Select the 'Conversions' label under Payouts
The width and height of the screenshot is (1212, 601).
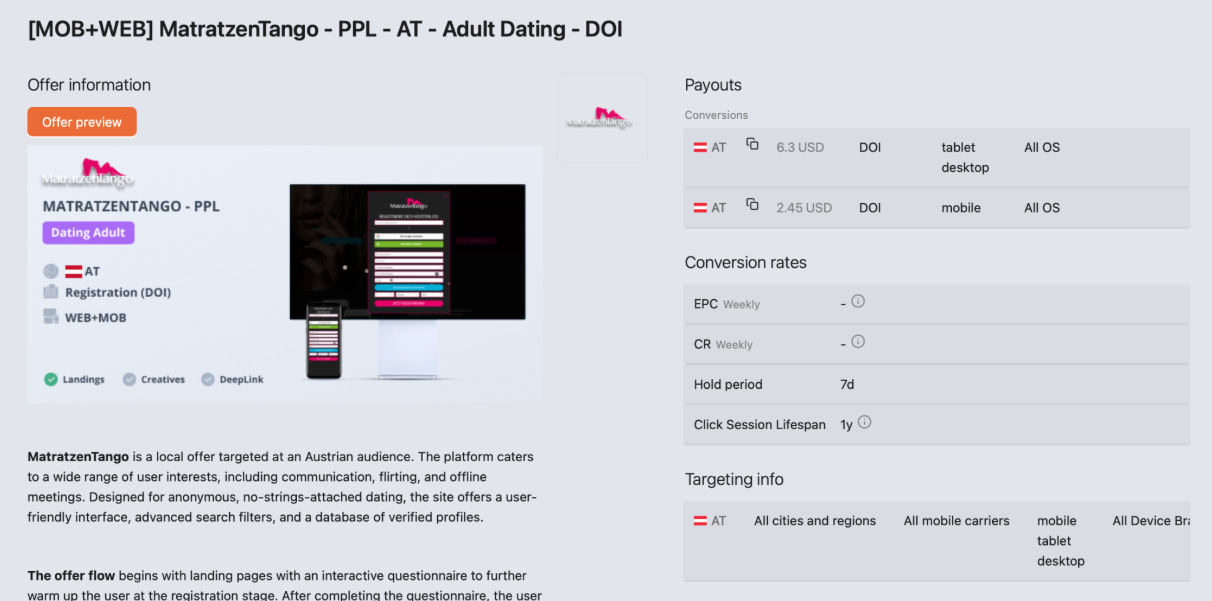point(716,115)
